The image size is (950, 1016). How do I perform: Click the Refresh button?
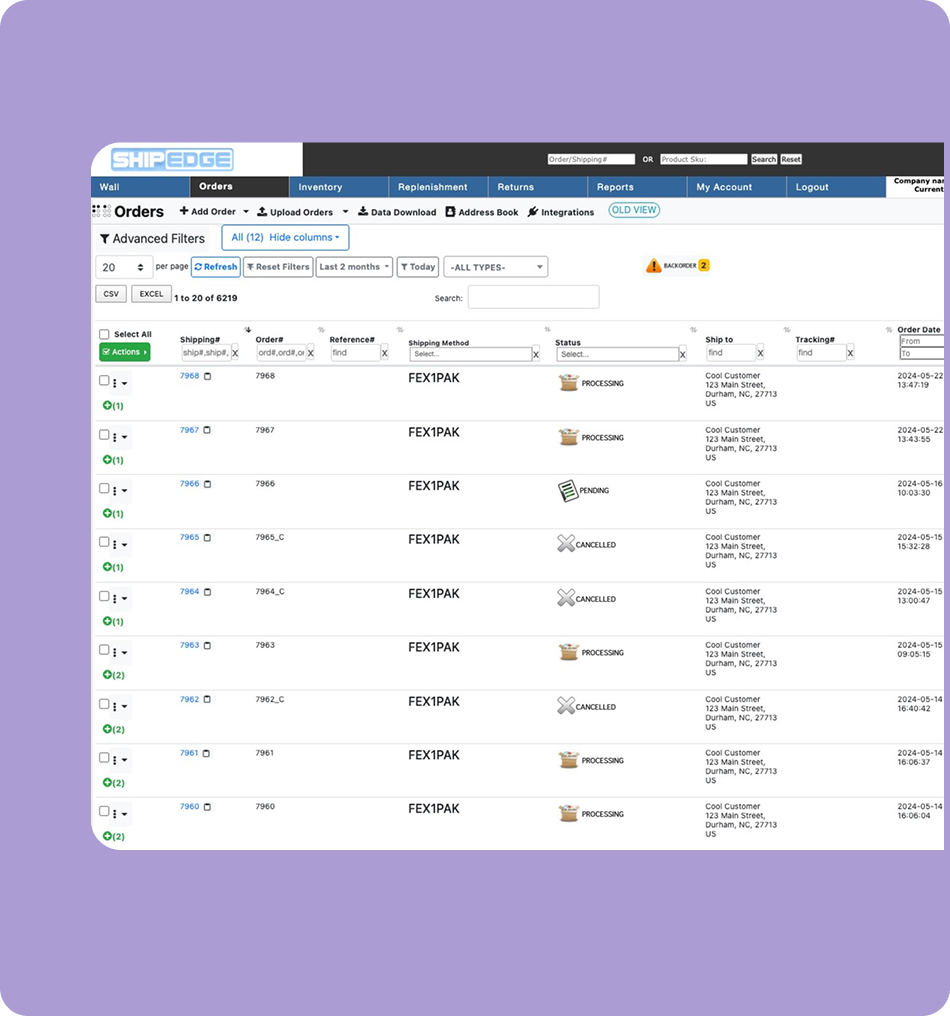[x=216, y=267]
